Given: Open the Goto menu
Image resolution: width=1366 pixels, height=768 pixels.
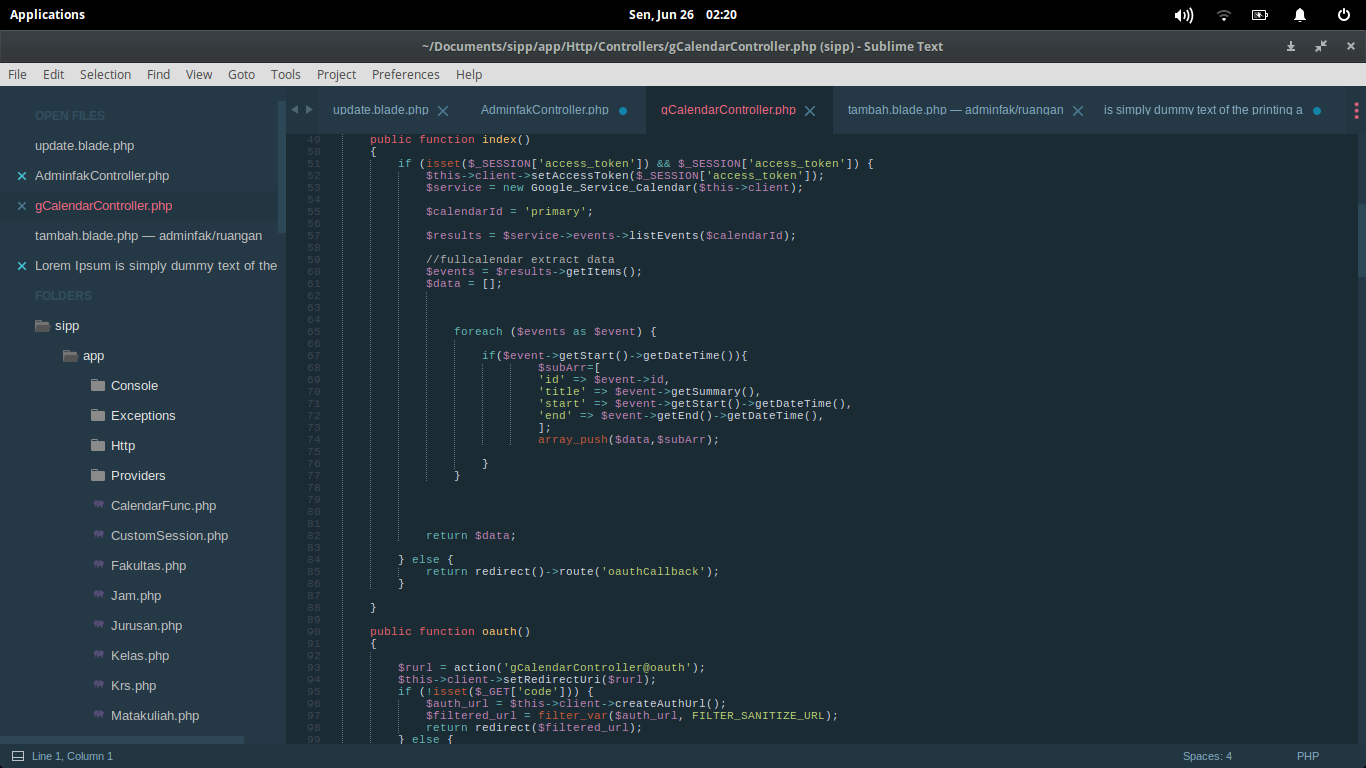Looking at the screenshot, I should 241,74.
